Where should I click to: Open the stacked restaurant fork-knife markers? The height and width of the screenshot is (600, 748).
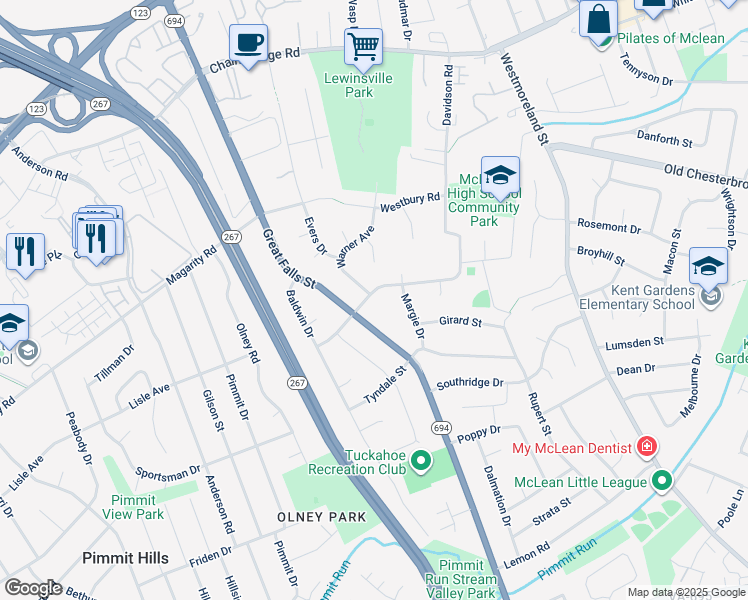click(98, 235)
